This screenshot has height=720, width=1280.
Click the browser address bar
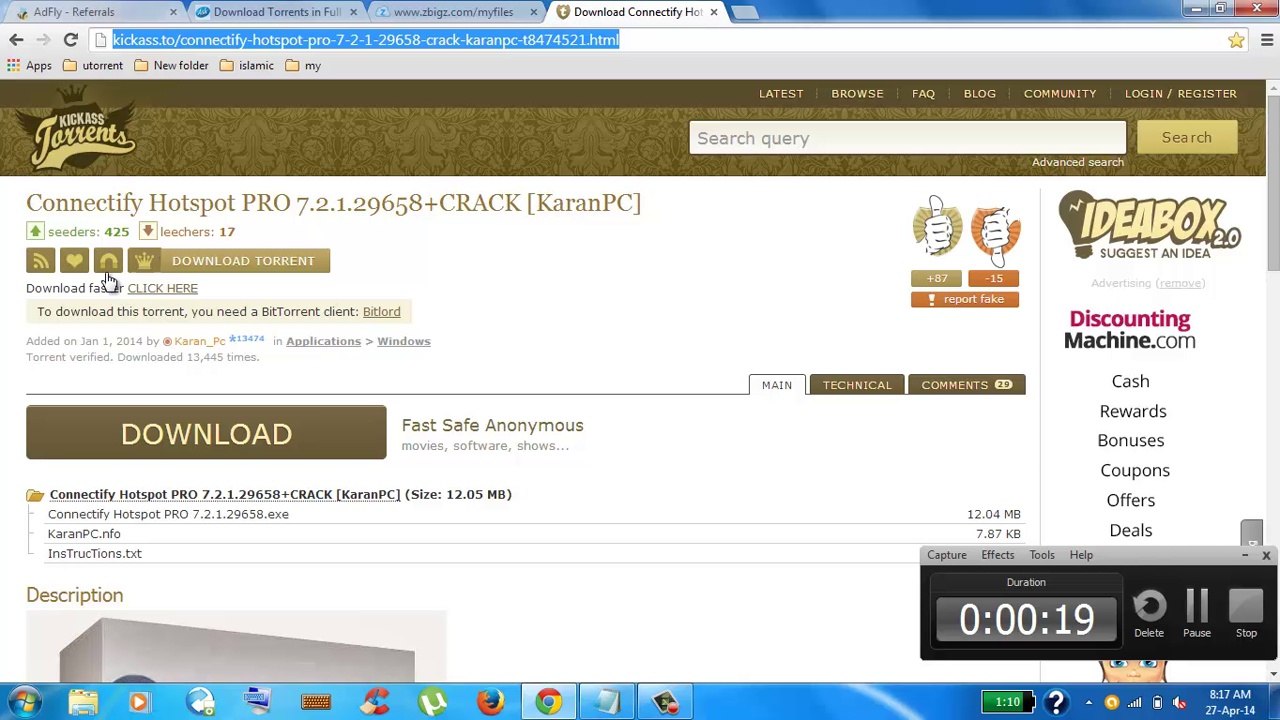point(660,40)
